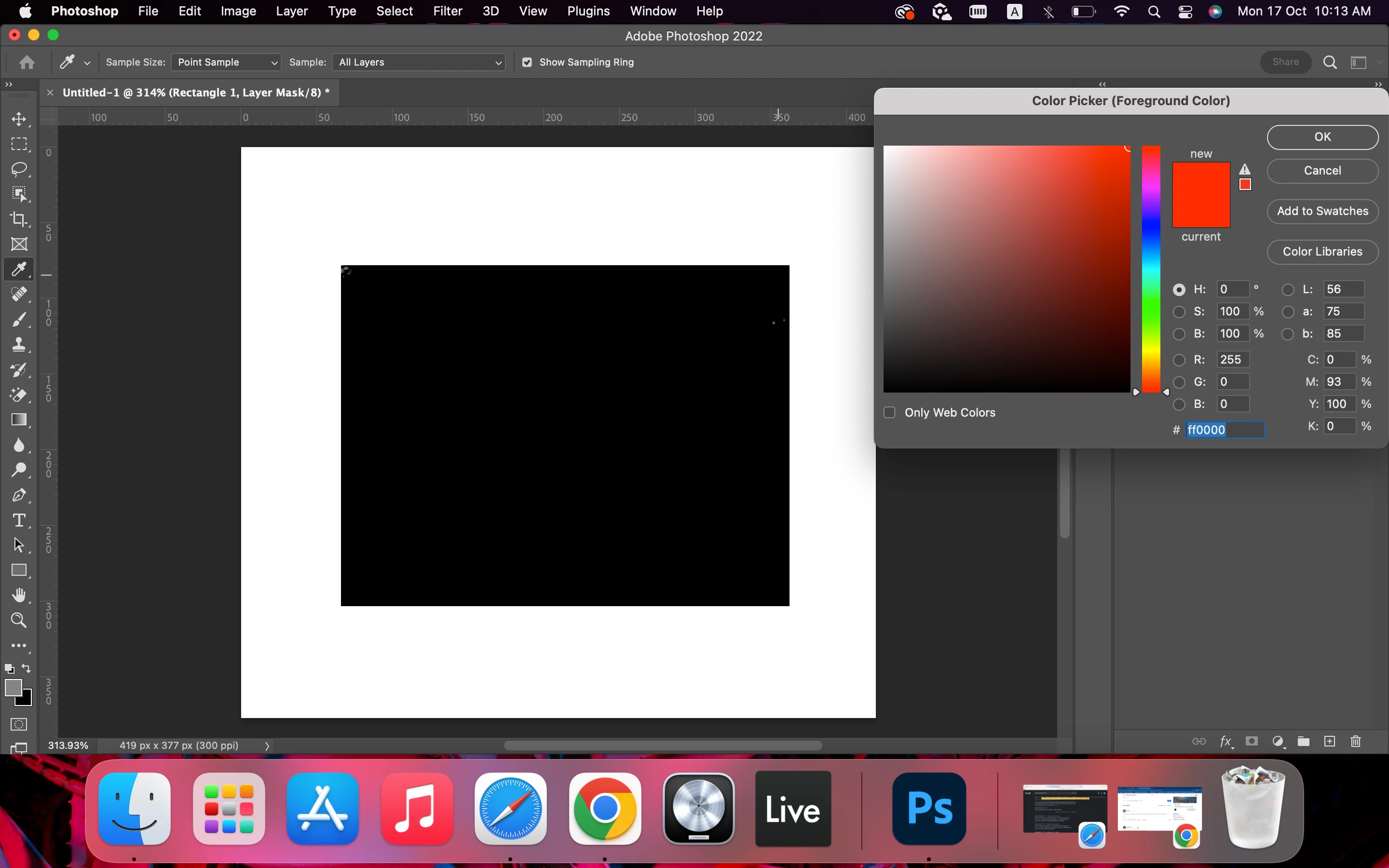Expand the eyedropper tool preset picker

pyautogui.click(x=87, y=63)
